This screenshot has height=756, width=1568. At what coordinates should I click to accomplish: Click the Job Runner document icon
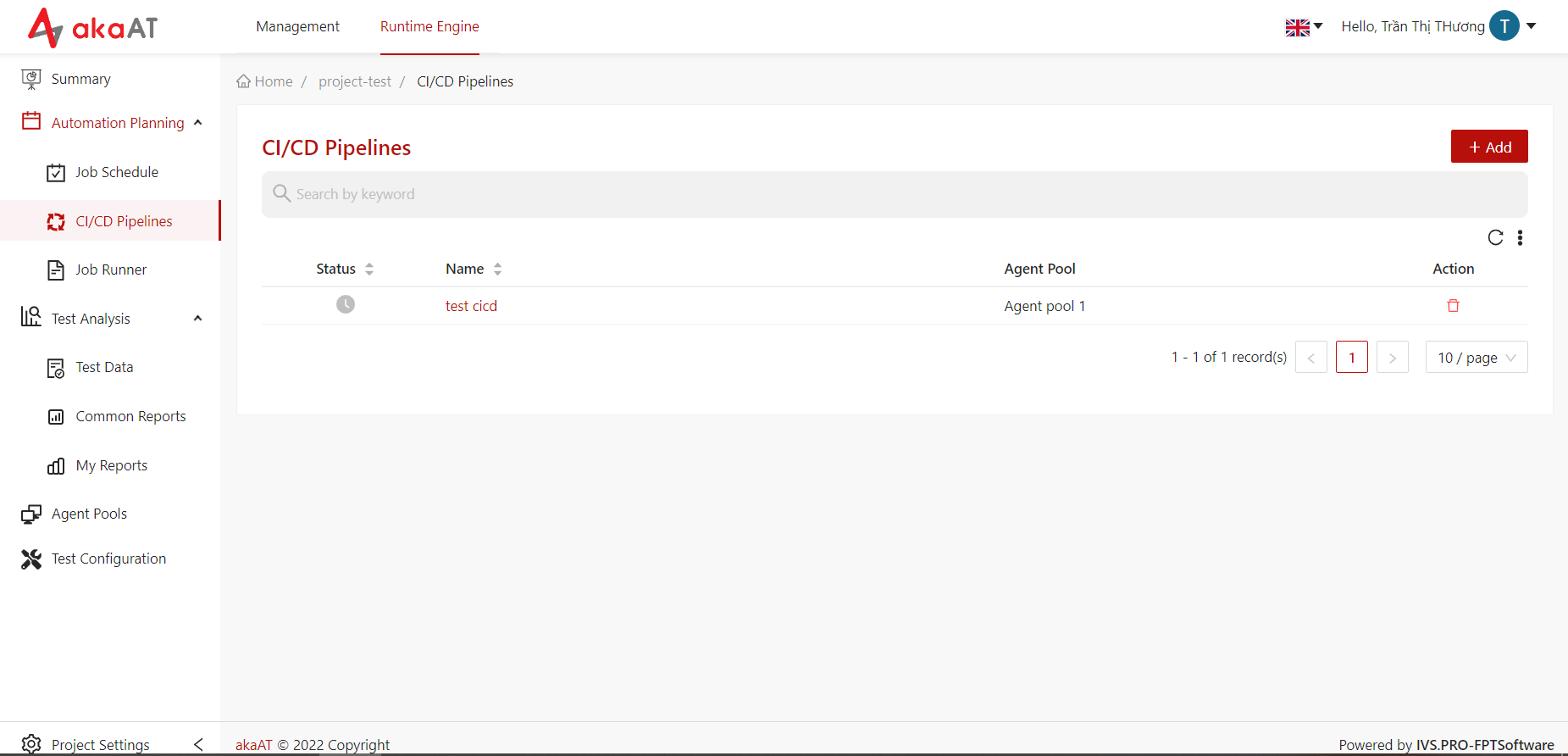click(56, 270)
